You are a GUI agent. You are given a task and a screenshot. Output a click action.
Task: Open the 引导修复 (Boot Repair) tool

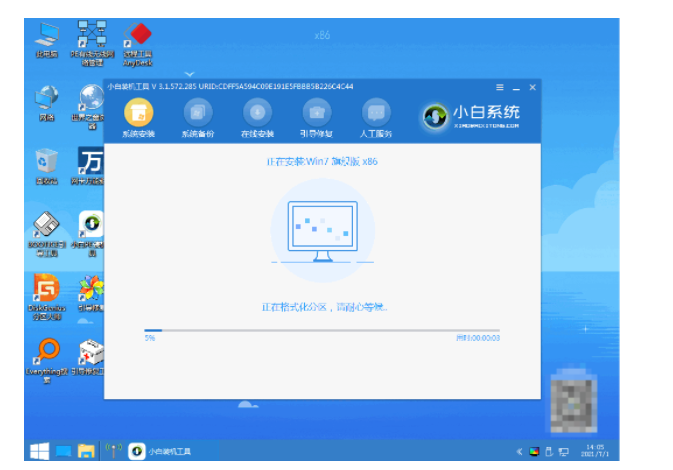click(317, 112)
